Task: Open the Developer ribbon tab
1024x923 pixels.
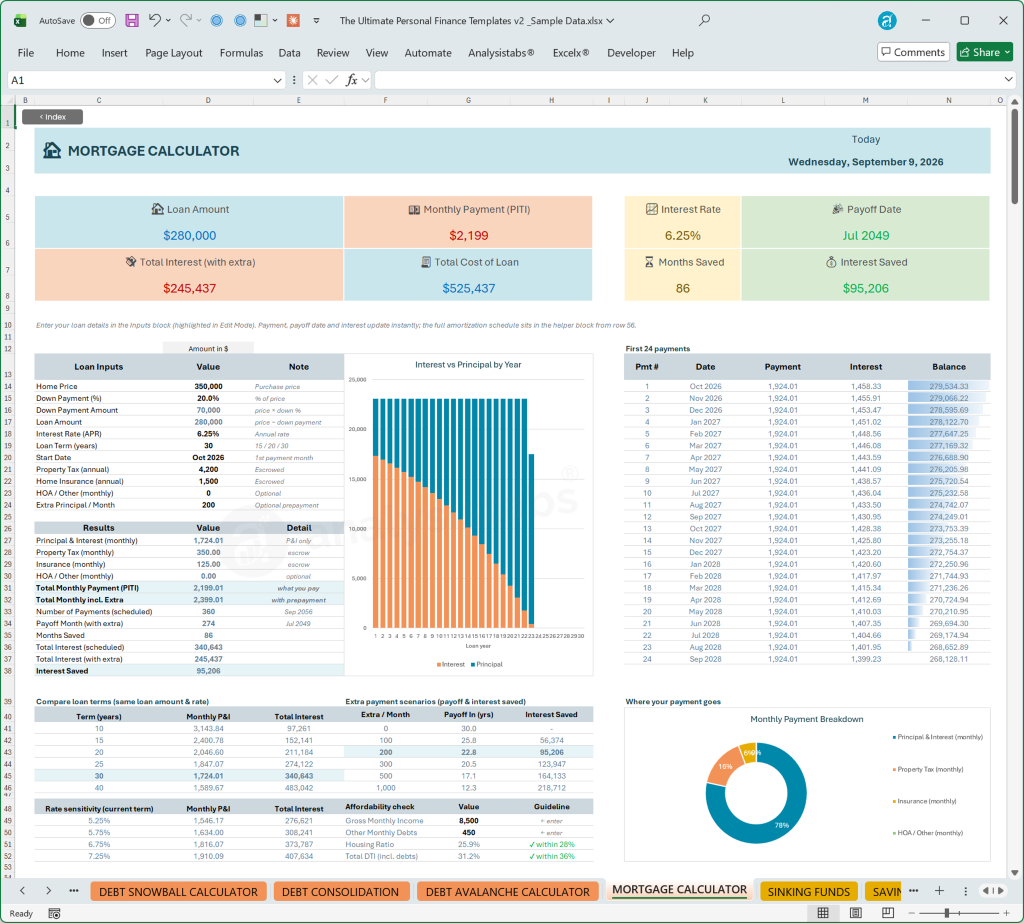Action: click(x=631, y=53)
